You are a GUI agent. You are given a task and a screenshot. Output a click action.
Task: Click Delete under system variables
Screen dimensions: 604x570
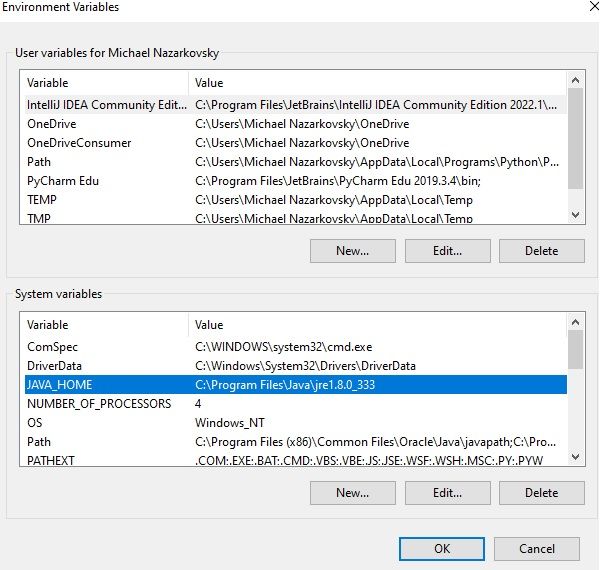pyautogui.click(x=541, y=493)
